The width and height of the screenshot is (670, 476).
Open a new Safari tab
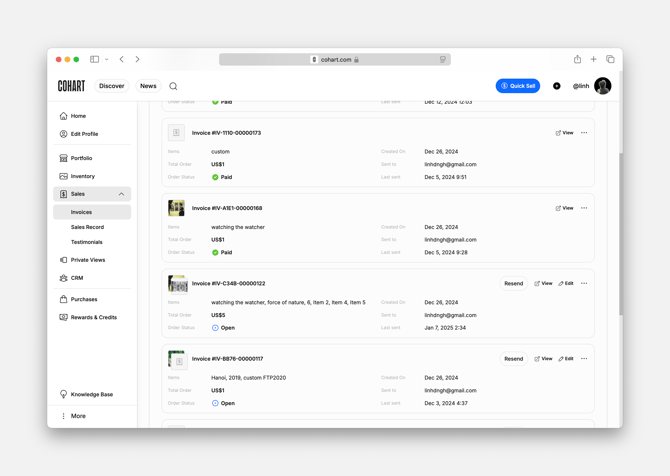[594, 59]
